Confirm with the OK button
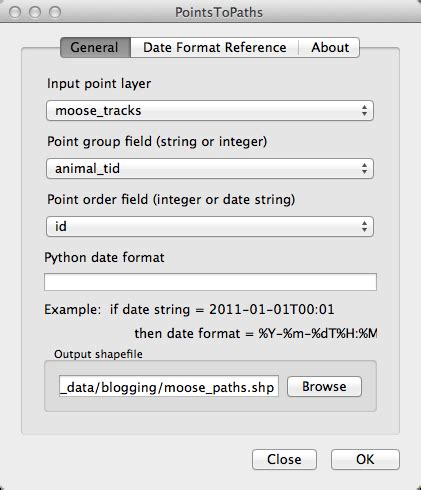Viewport: 421px width, 490px height. coord(365,460)
